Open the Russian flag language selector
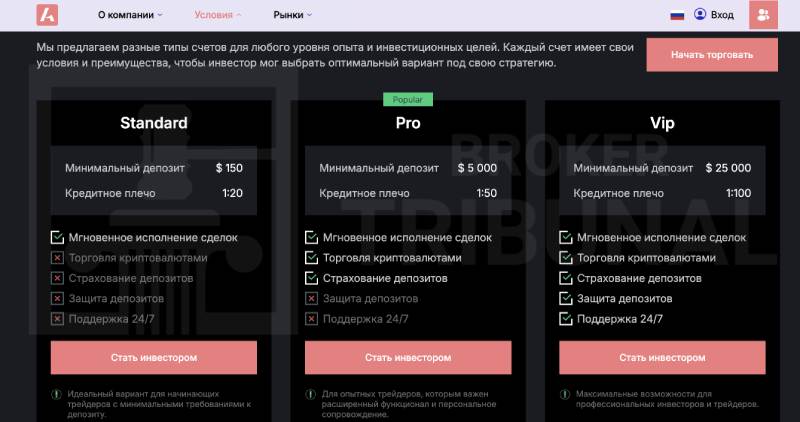 point(677,15)
